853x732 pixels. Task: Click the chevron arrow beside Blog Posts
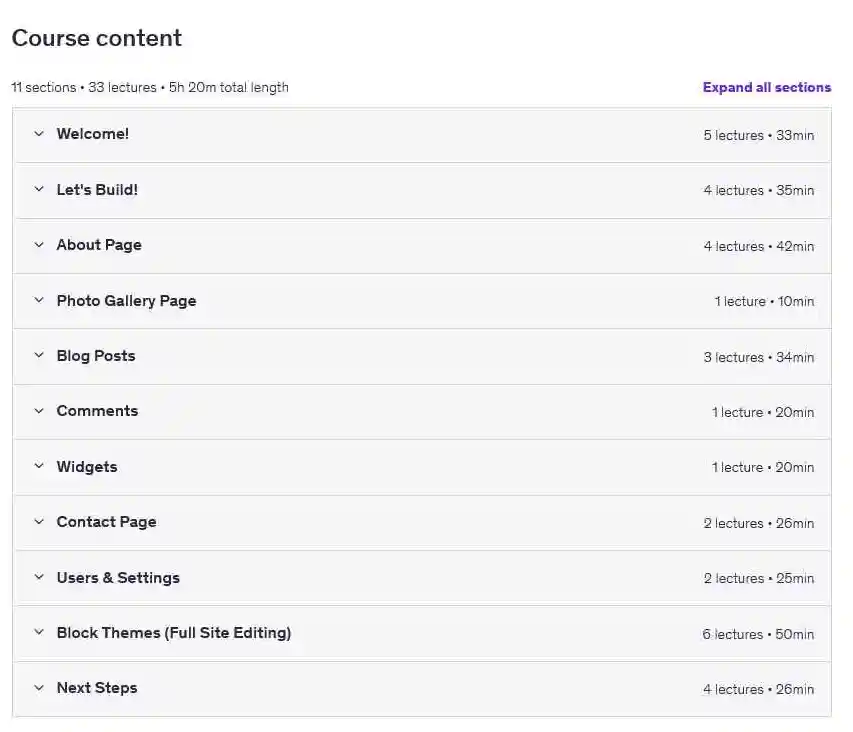point(39,355)
